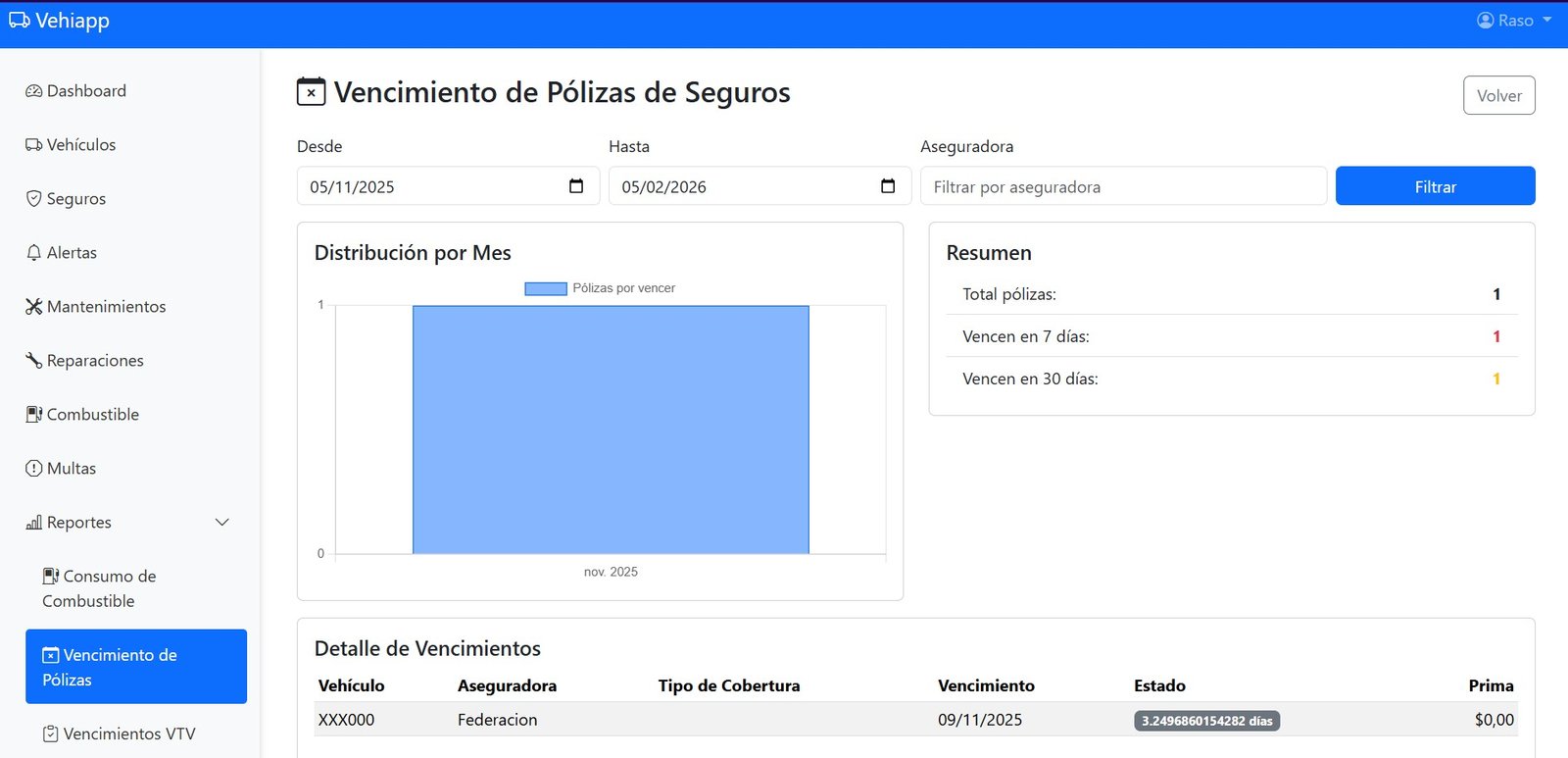This screenshot has width=1568, height=758.
Task: Open the Reparaciones page
Action: coord(136,361)
